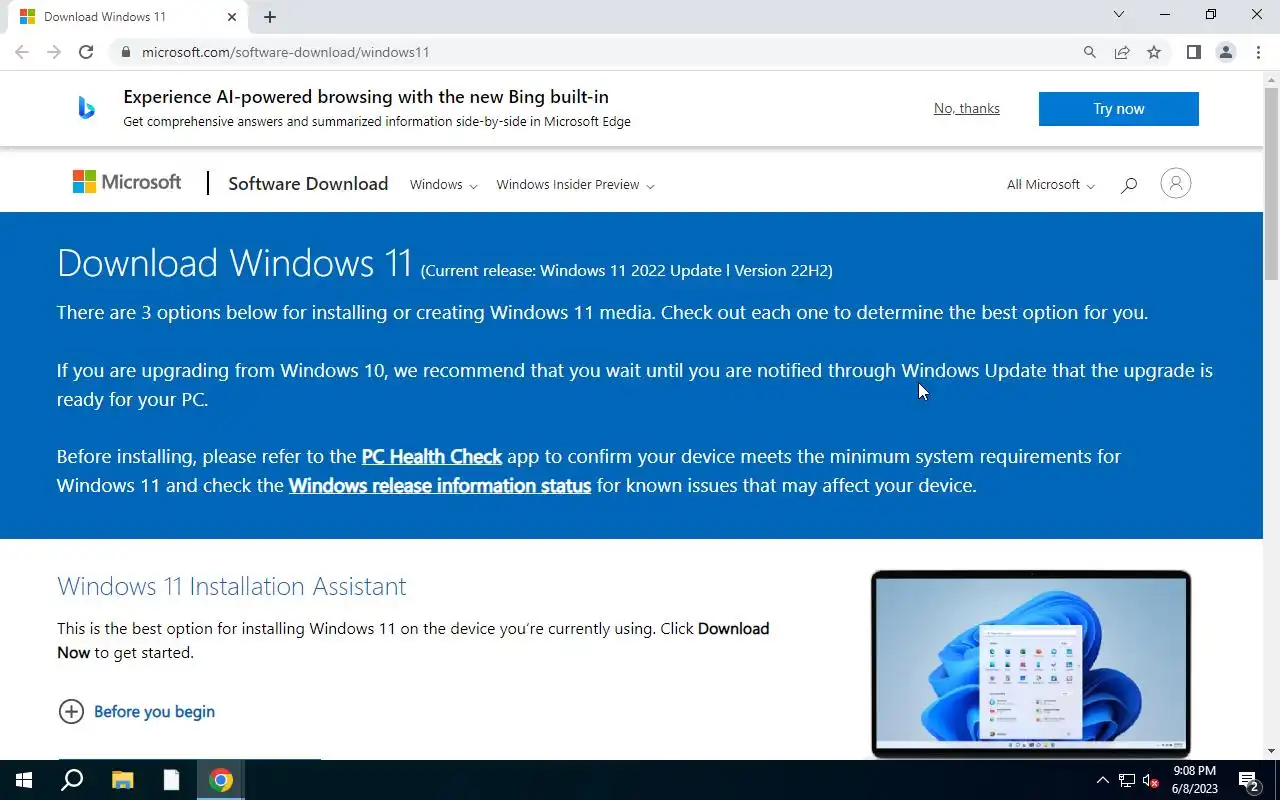The height and width of the screenshot is (800, 1280).
Task: Bookmark this page with star icon
Action: pyautogui.click(x=1154, y=52)
